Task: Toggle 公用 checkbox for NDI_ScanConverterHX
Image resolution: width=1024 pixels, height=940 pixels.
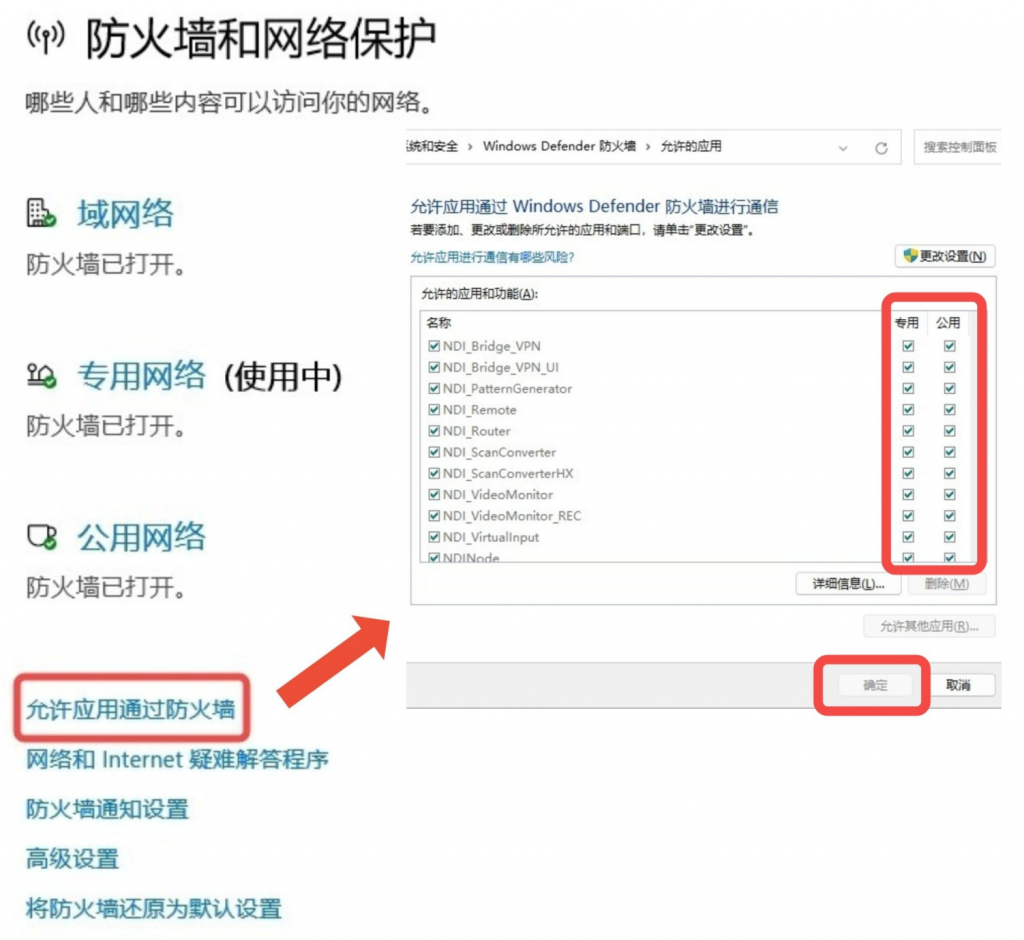Action: pos(950,473)
